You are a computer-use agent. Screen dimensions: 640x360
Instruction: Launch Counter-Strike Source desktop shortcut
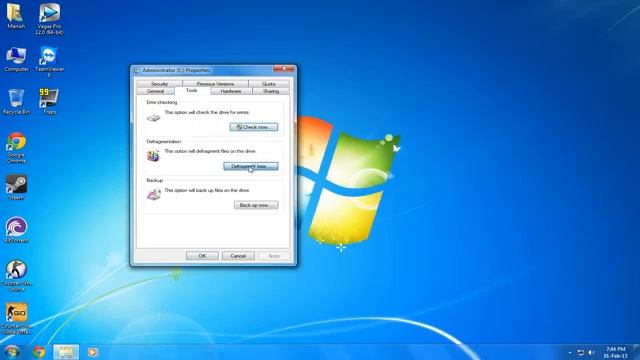(16, 276)
